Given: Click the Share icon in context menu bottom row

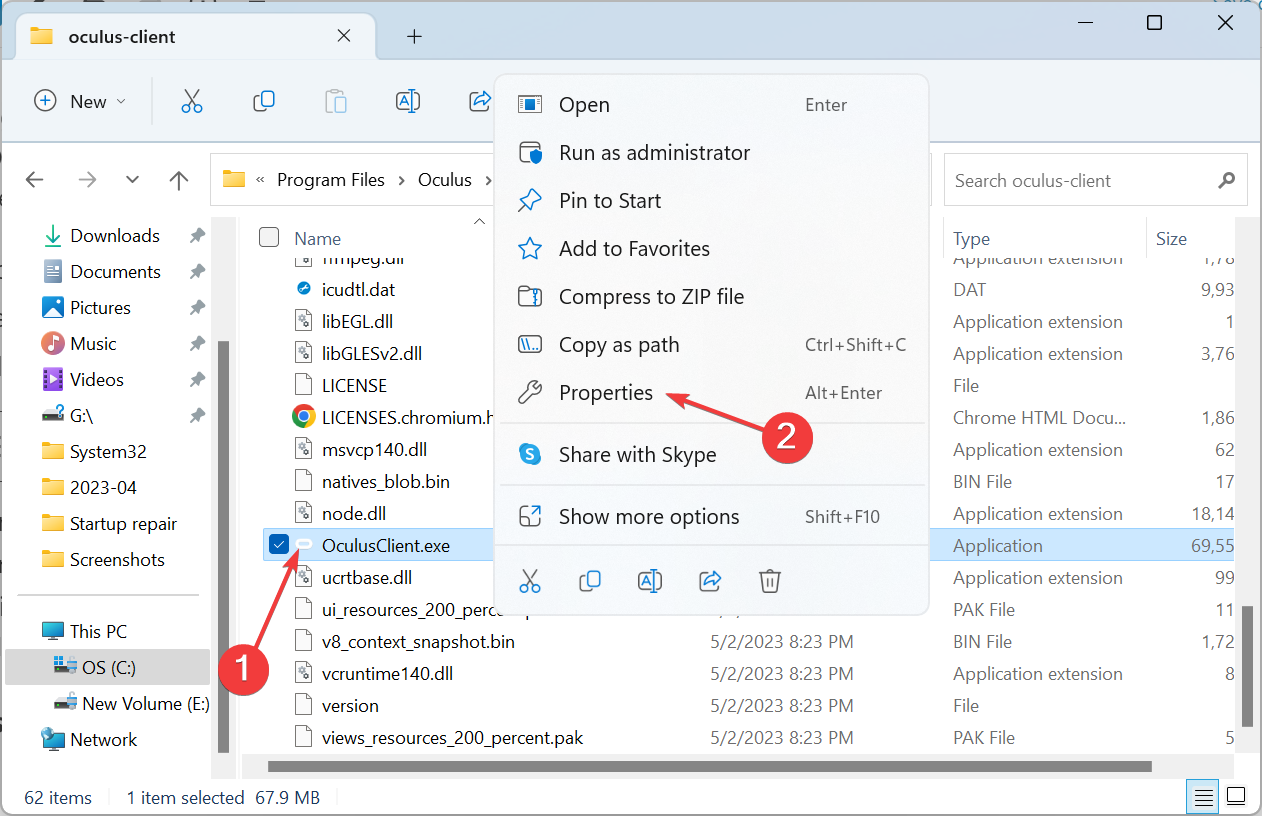Looking at the screenshot, I should tap(710, 580).
